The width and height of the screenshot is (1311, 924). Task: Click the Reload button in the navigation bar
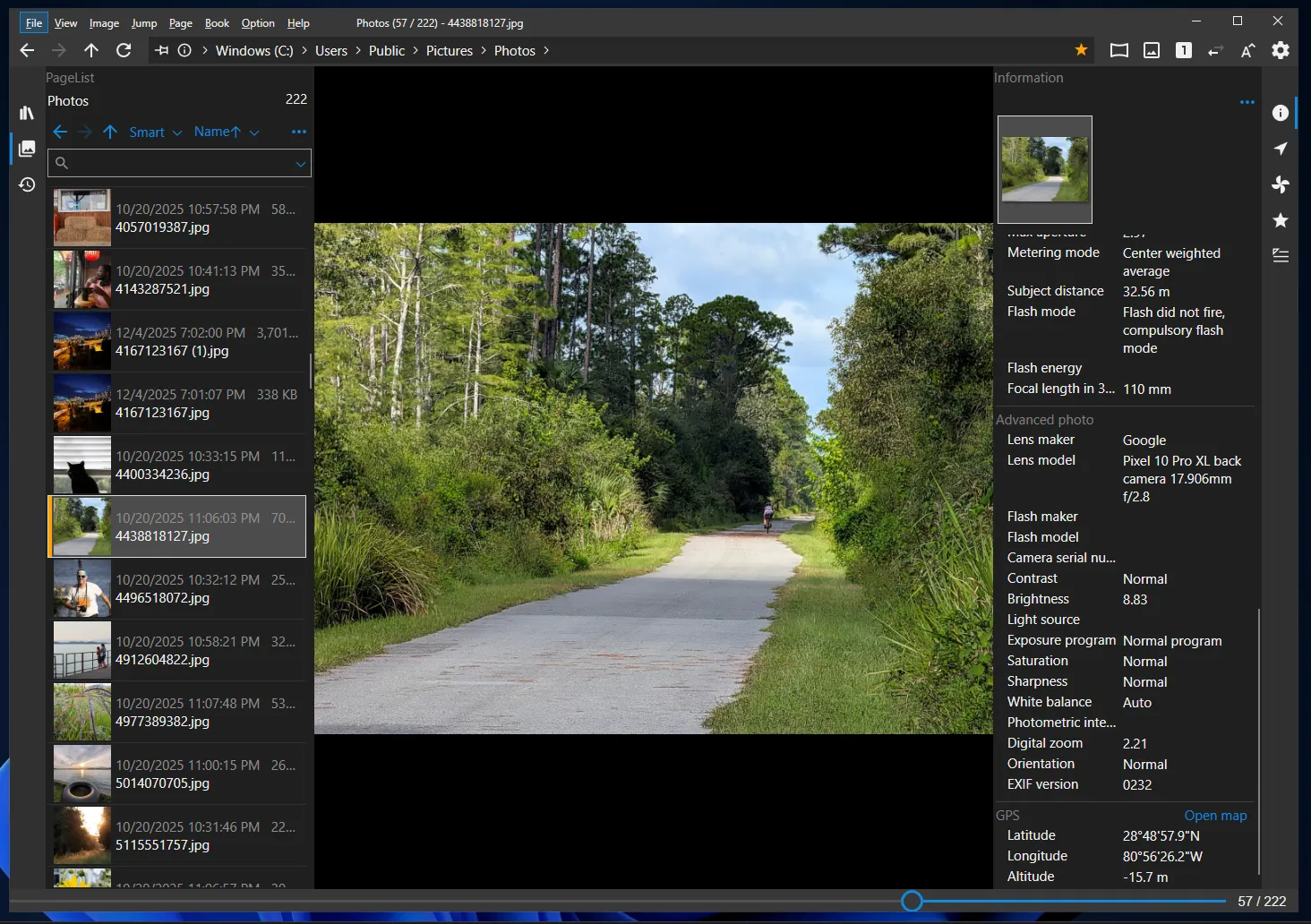[124, 50]
